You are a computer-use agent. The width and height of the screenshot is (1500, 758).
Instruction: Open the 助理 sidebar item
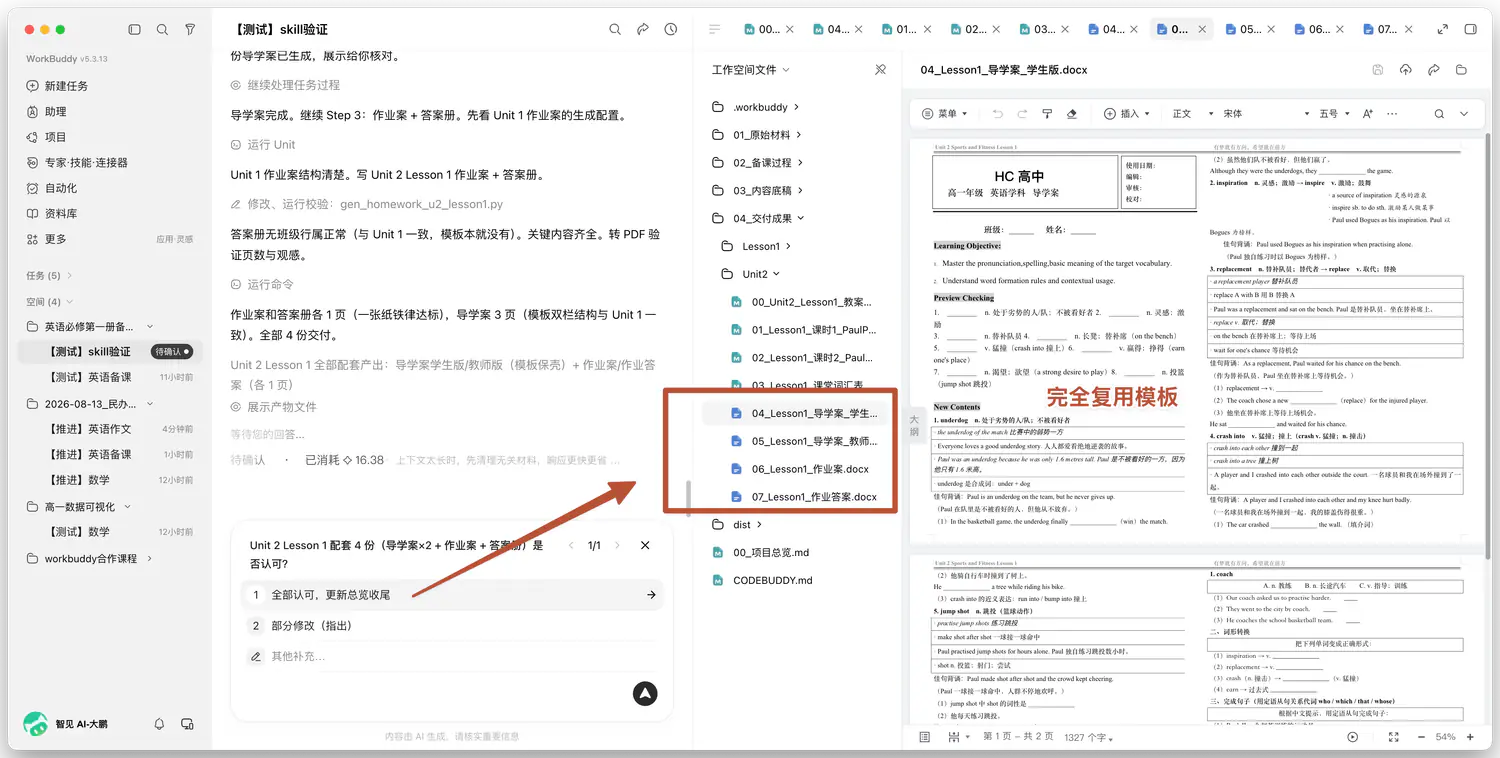[46, 112]
